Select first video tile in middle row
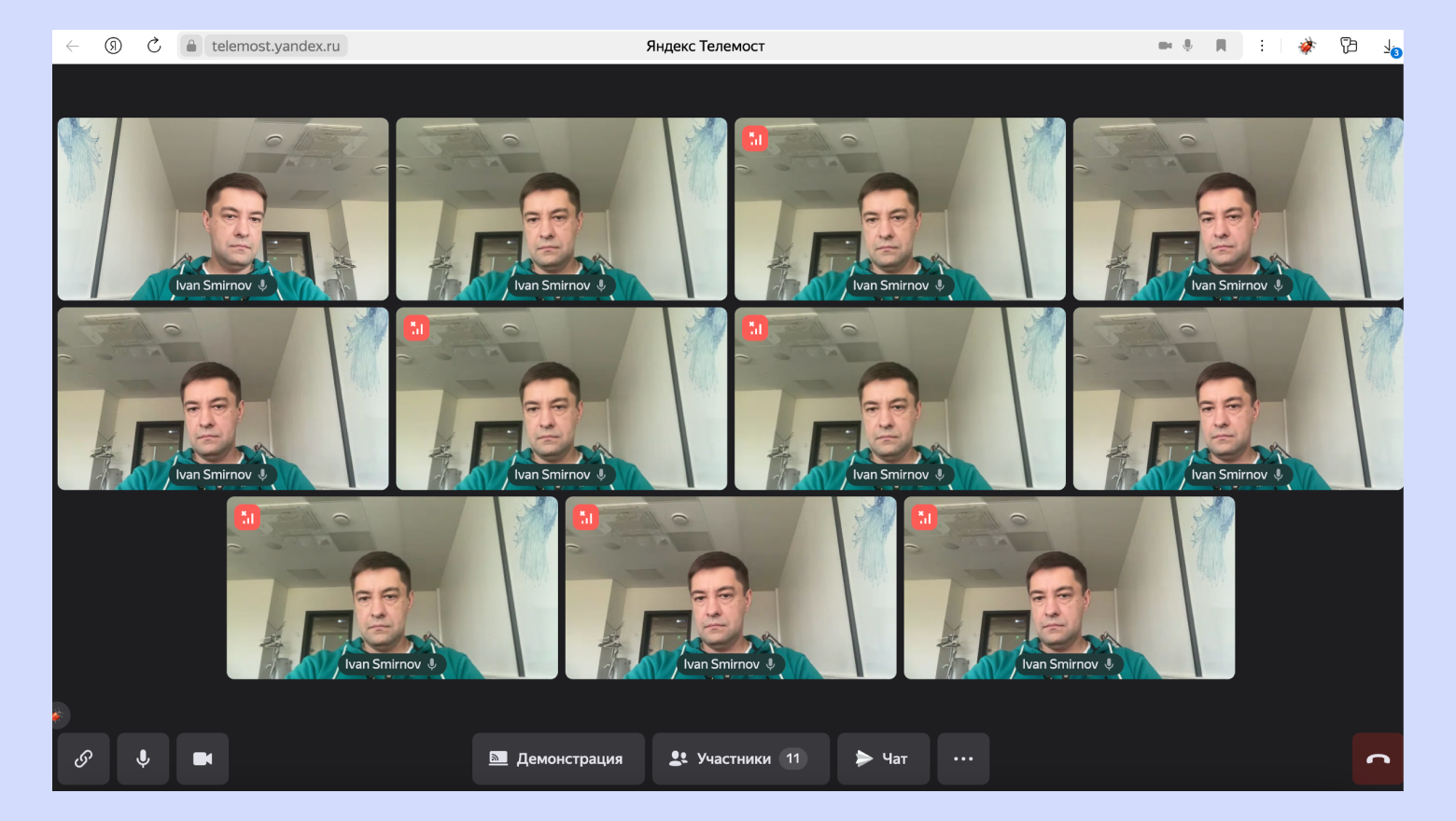 point(223,398)
